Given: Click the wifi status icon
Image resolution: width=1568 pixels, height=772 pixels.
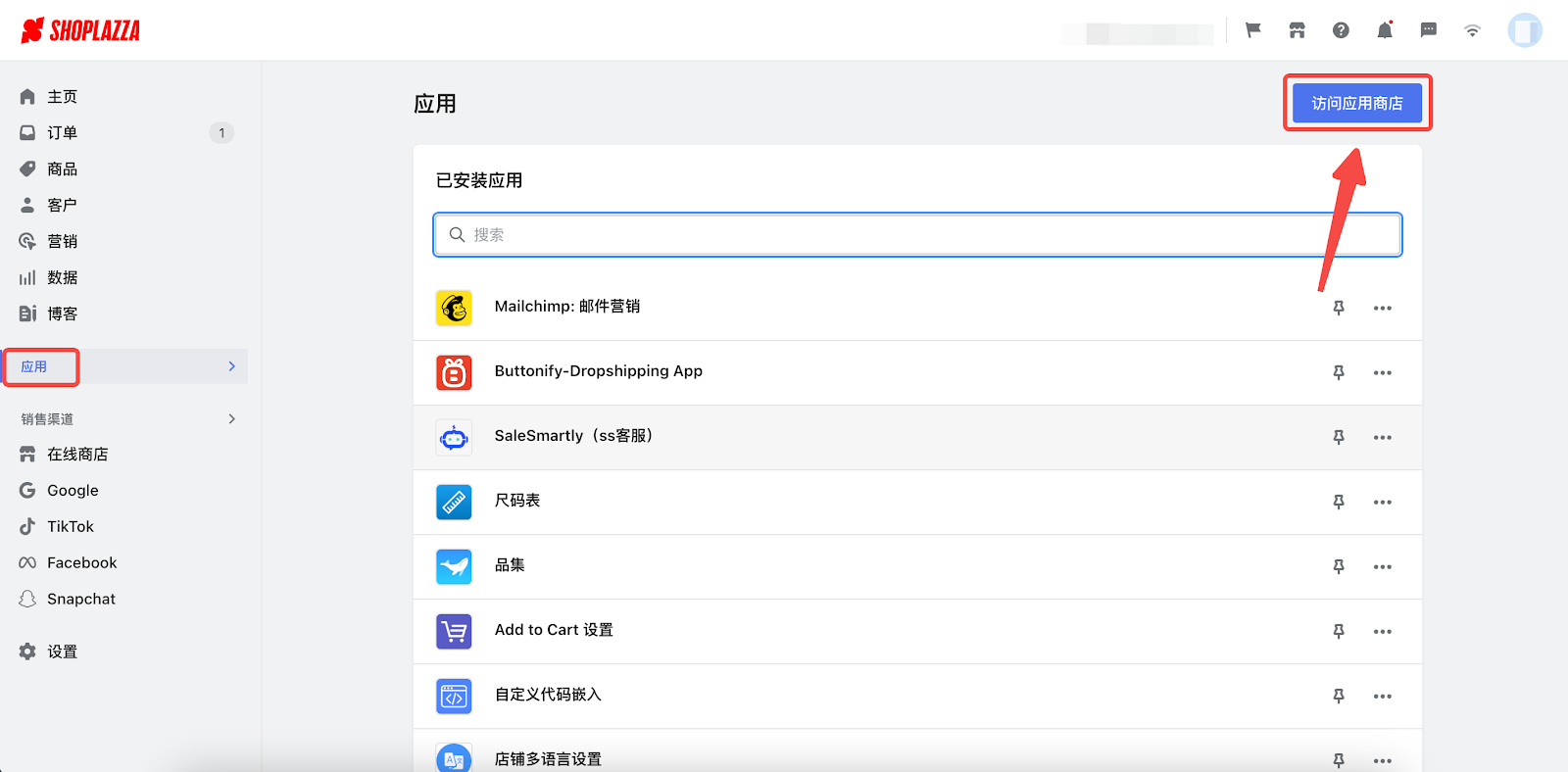Looking at the screenshot, I should 1472,30.
